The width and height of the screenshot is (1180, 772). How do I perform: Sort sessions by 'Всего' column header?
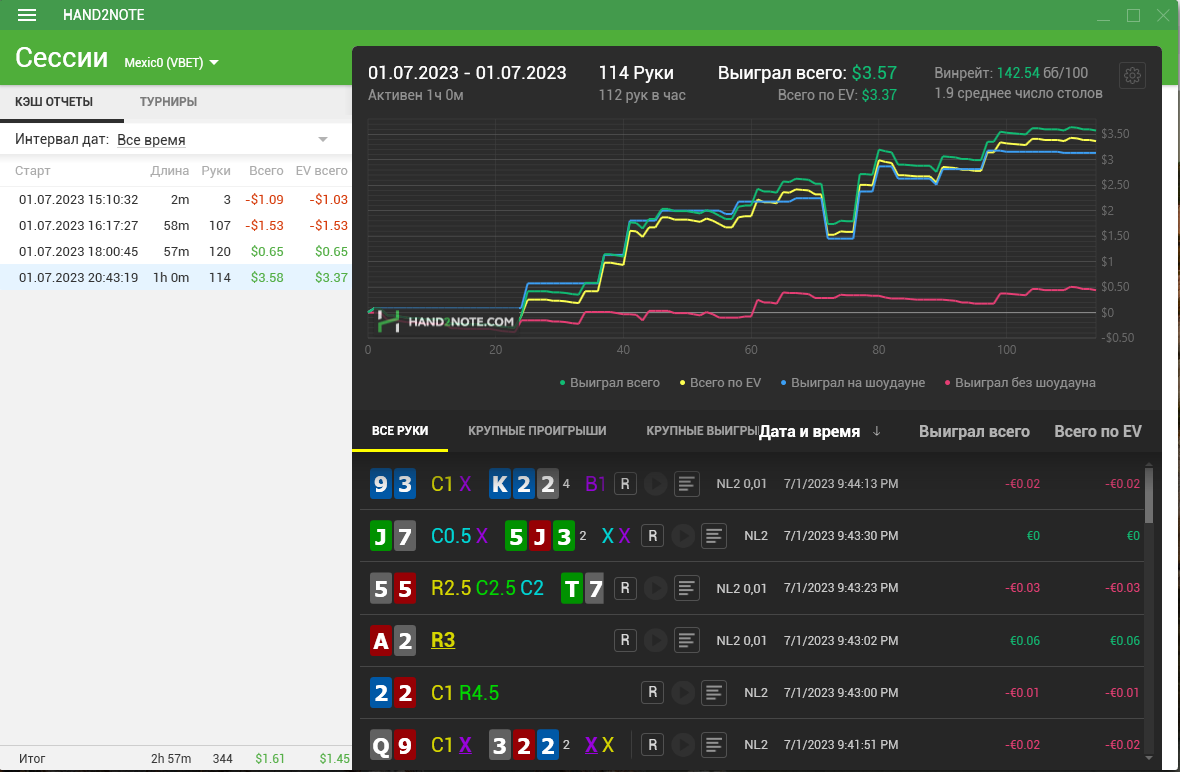pos(266,171)
